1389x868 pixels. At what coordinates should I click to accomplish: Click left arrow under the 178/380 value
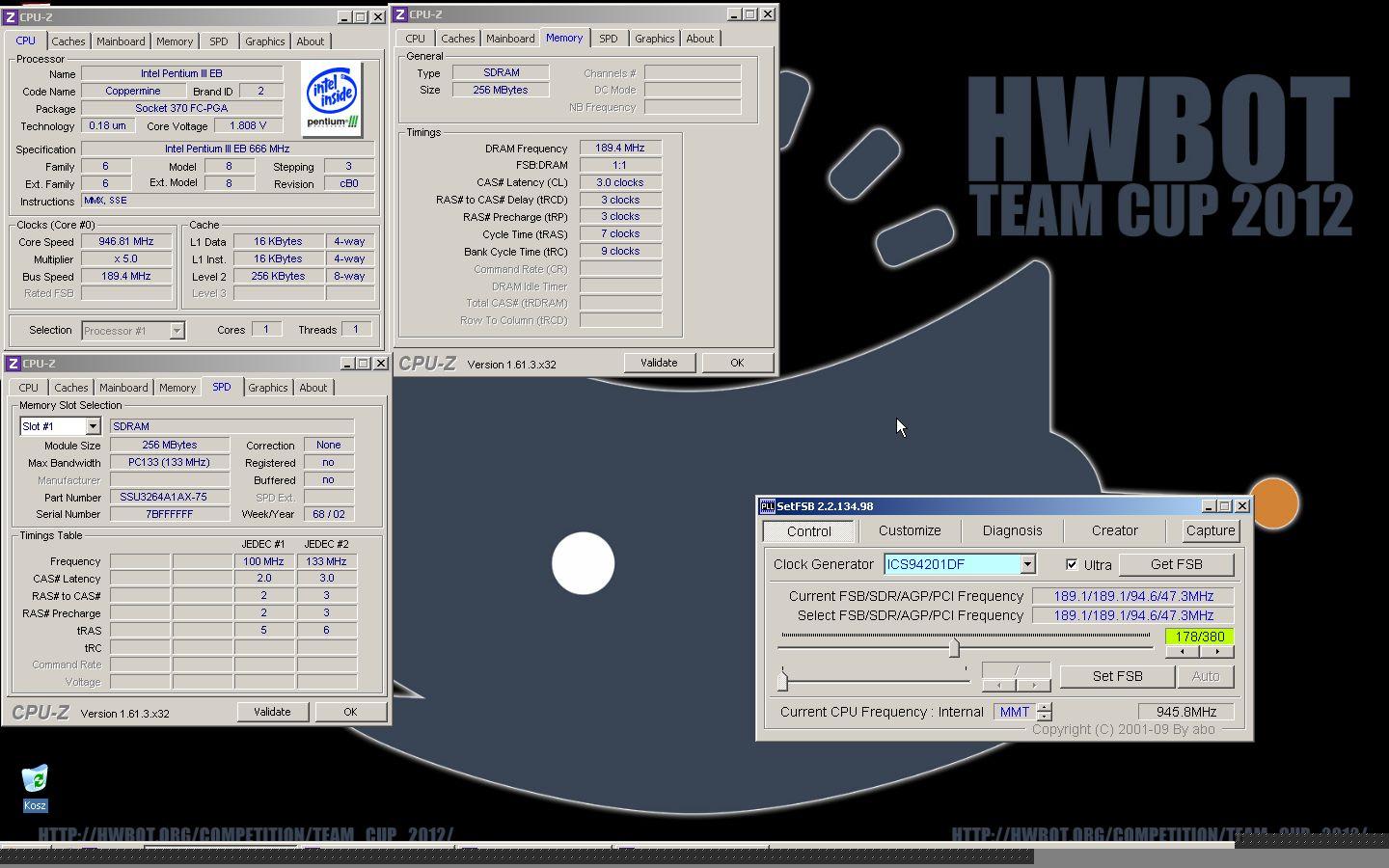(x=1183, y=652)
